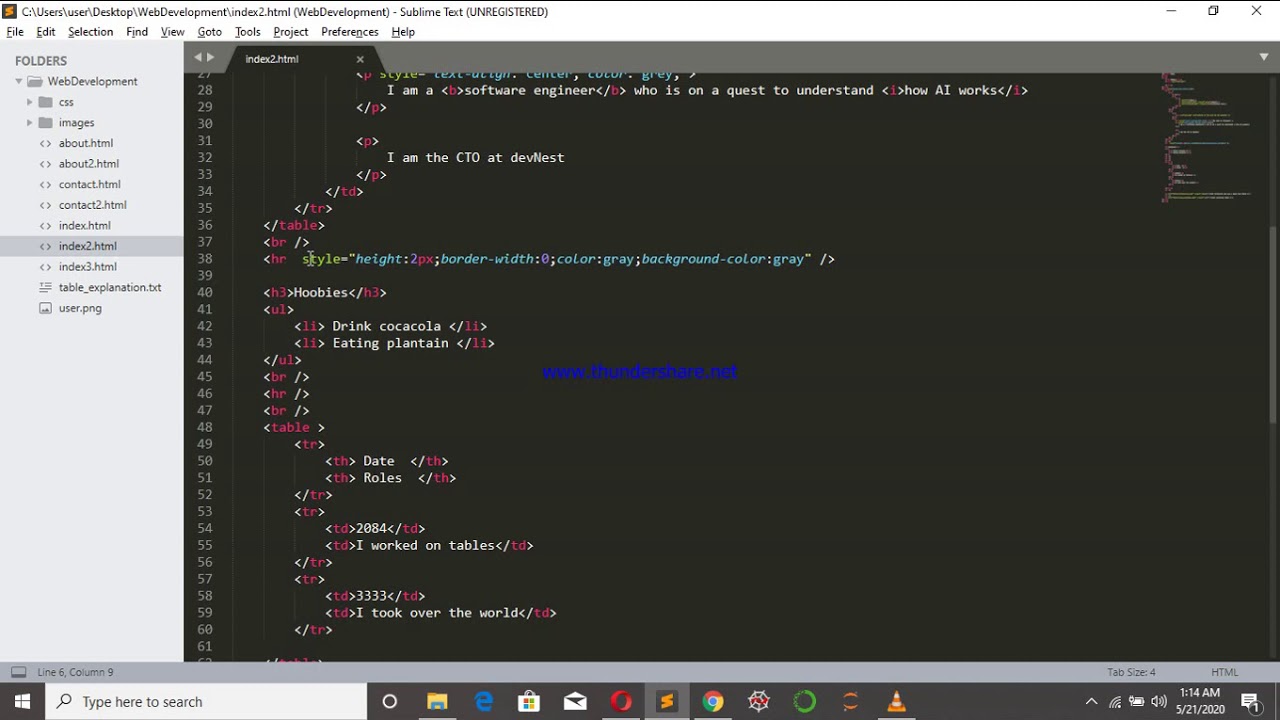
Task: Open the Edit menu
Action: coord(46,32)
